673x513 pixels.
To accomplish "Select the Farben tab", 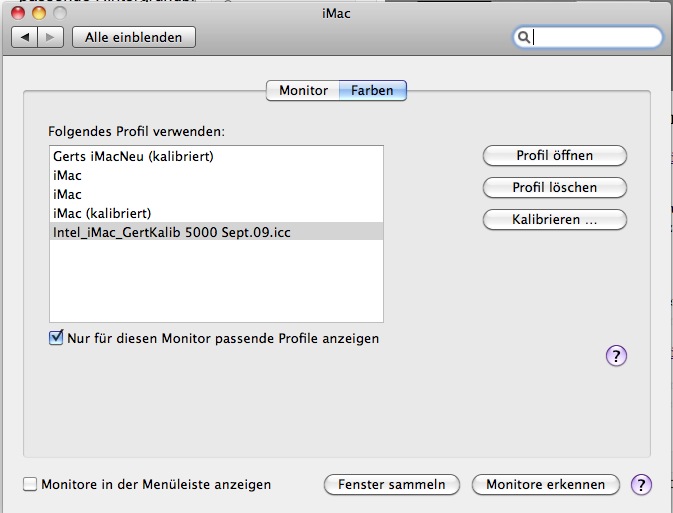I will (x=372, y=90).
